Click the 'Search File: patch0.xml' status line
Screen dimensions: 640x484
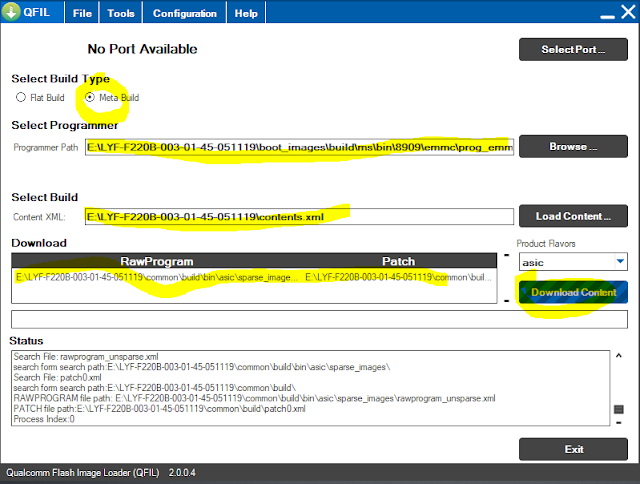coord(57,377)
